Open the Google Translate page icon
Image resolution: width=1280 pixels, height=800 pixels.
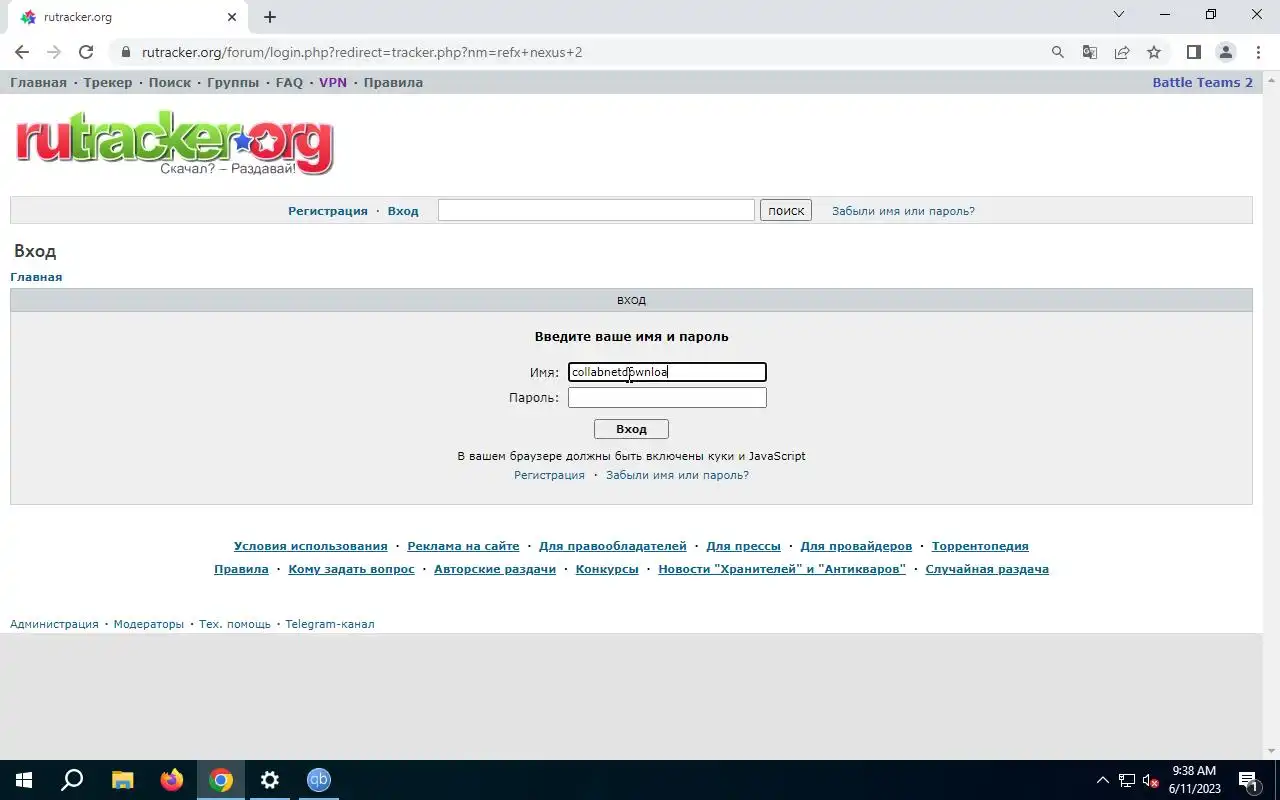click(1090, 52)
